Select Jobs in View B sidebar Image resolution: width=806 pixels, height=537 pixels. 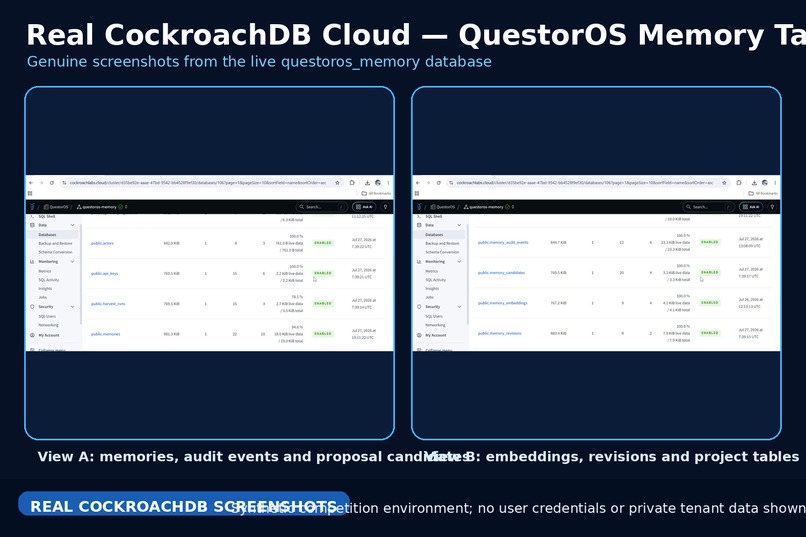pos(429,297)
